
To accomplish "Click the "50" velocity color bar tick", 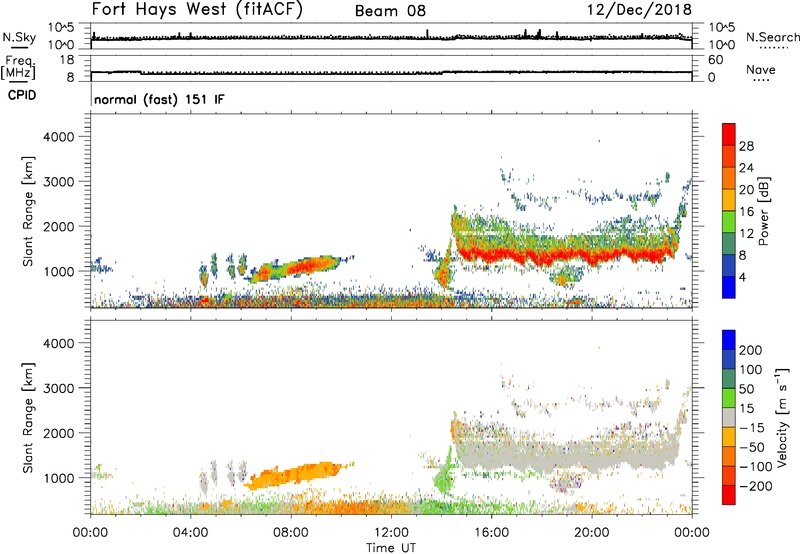I will (746, 389).
